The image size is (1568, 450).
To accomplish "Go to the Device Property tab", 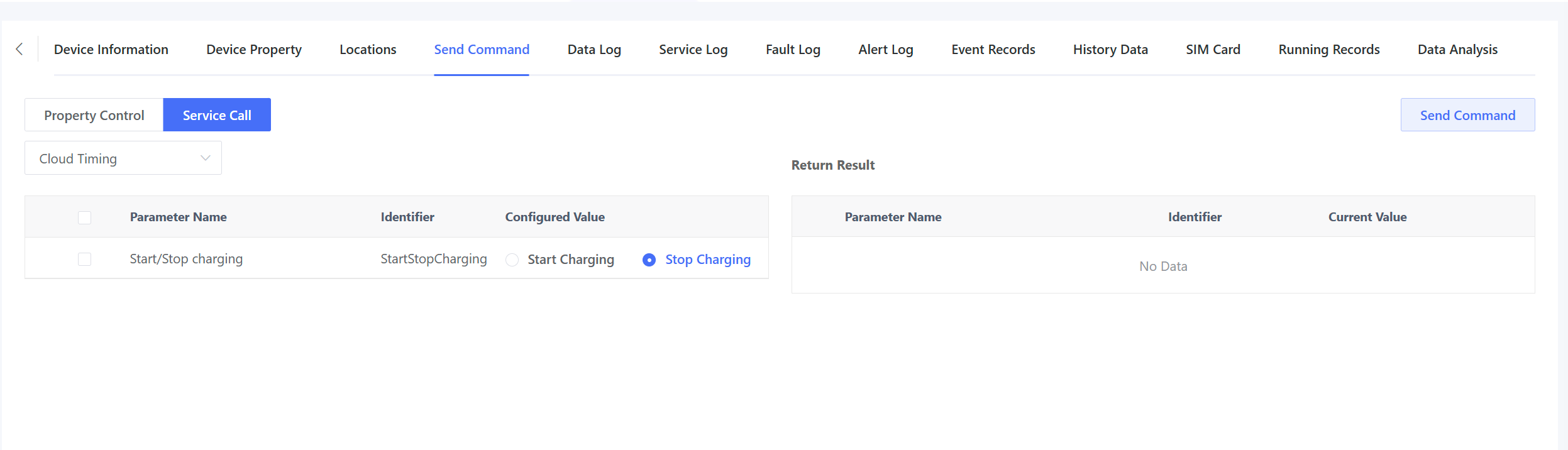I will coord(254,50).
